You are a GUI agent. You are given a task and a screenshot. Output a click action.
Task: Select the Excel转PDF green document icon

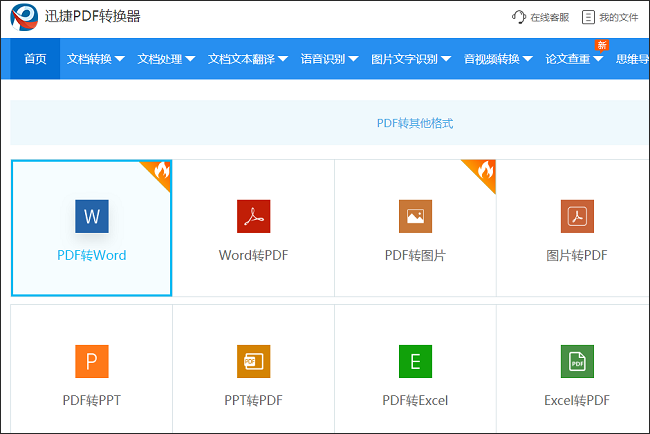[577, 361]
